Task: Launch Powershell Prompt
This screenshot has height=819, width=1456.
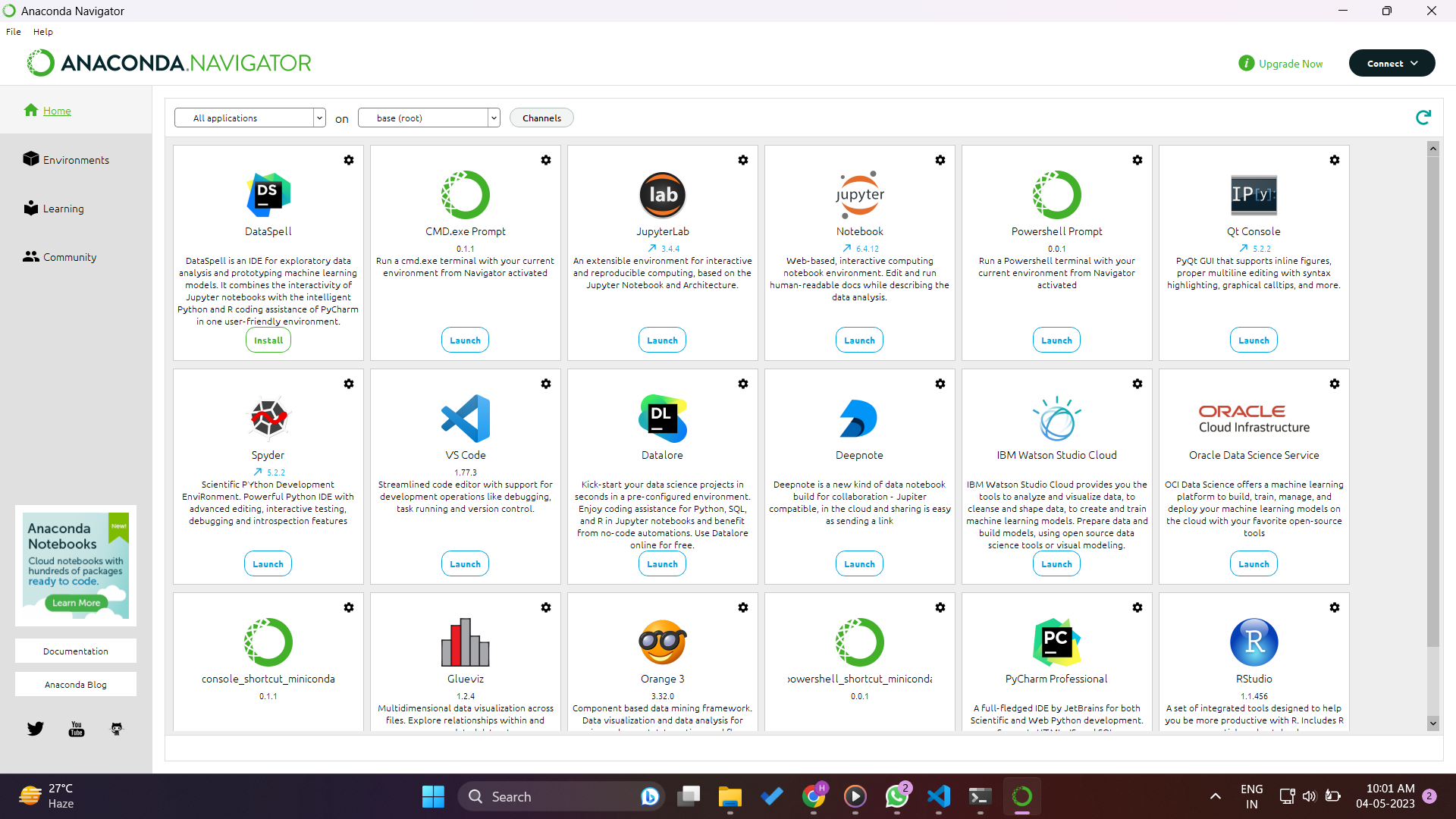Action: click(1057, 340)
